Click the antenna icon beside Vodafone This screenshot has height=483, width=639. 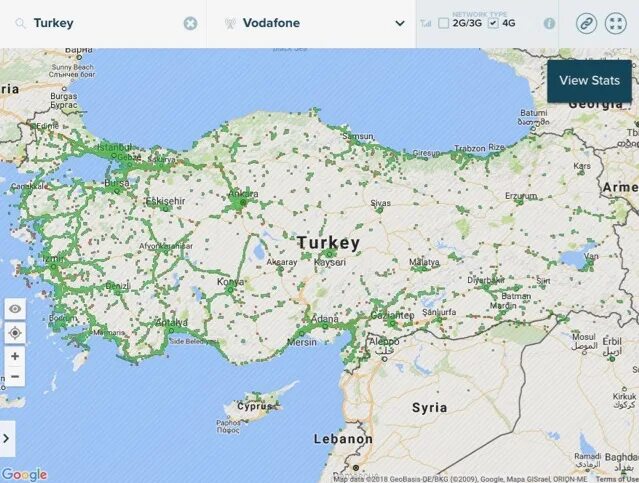click(230, 23)
